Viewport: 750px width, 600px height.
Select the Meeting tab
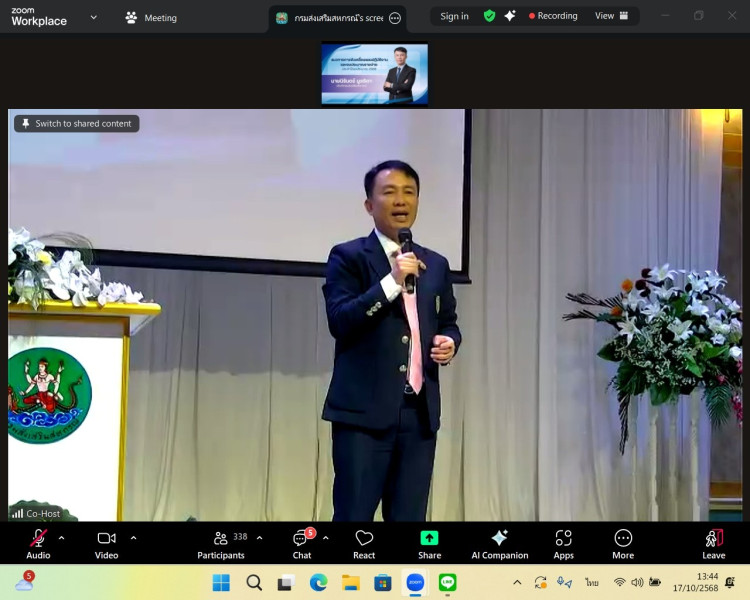[151, 17]
